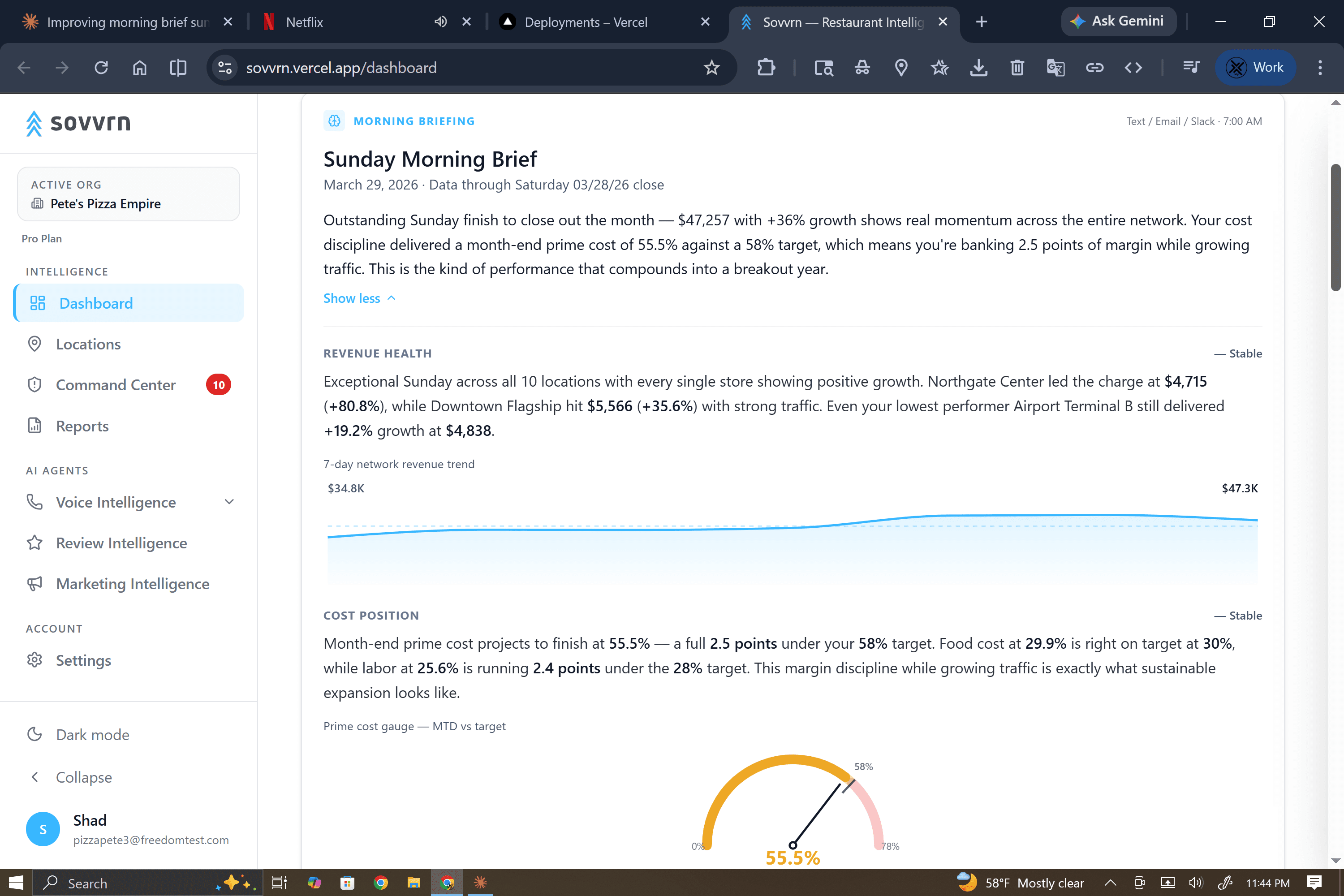Click the Pete's Pizza Empire active org
The width and height of the screenshot is (1344, 896).
[105, 203]
